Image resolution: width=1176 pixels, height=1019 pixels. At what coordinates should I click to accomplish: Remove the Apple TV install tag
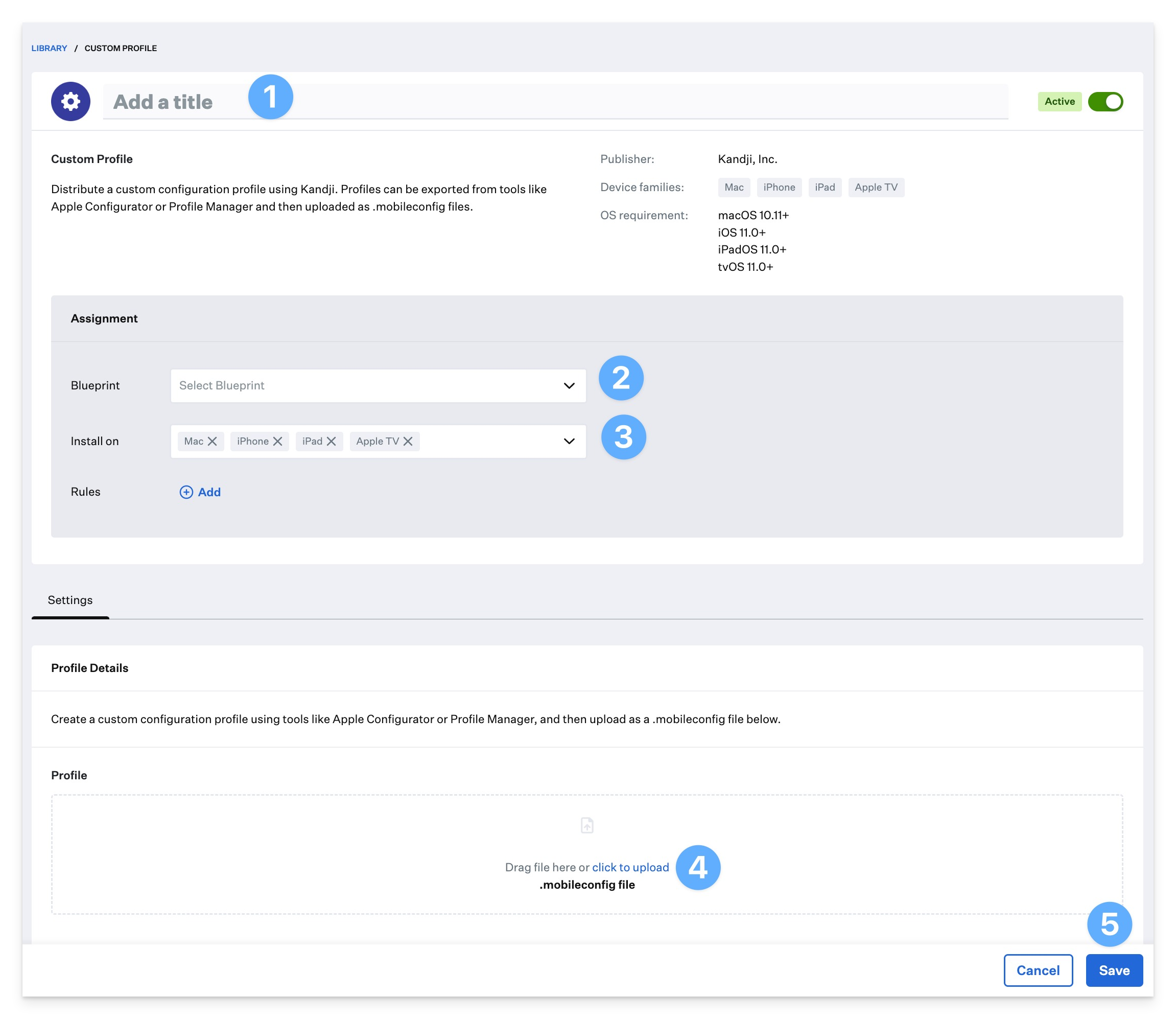point(408,441)
